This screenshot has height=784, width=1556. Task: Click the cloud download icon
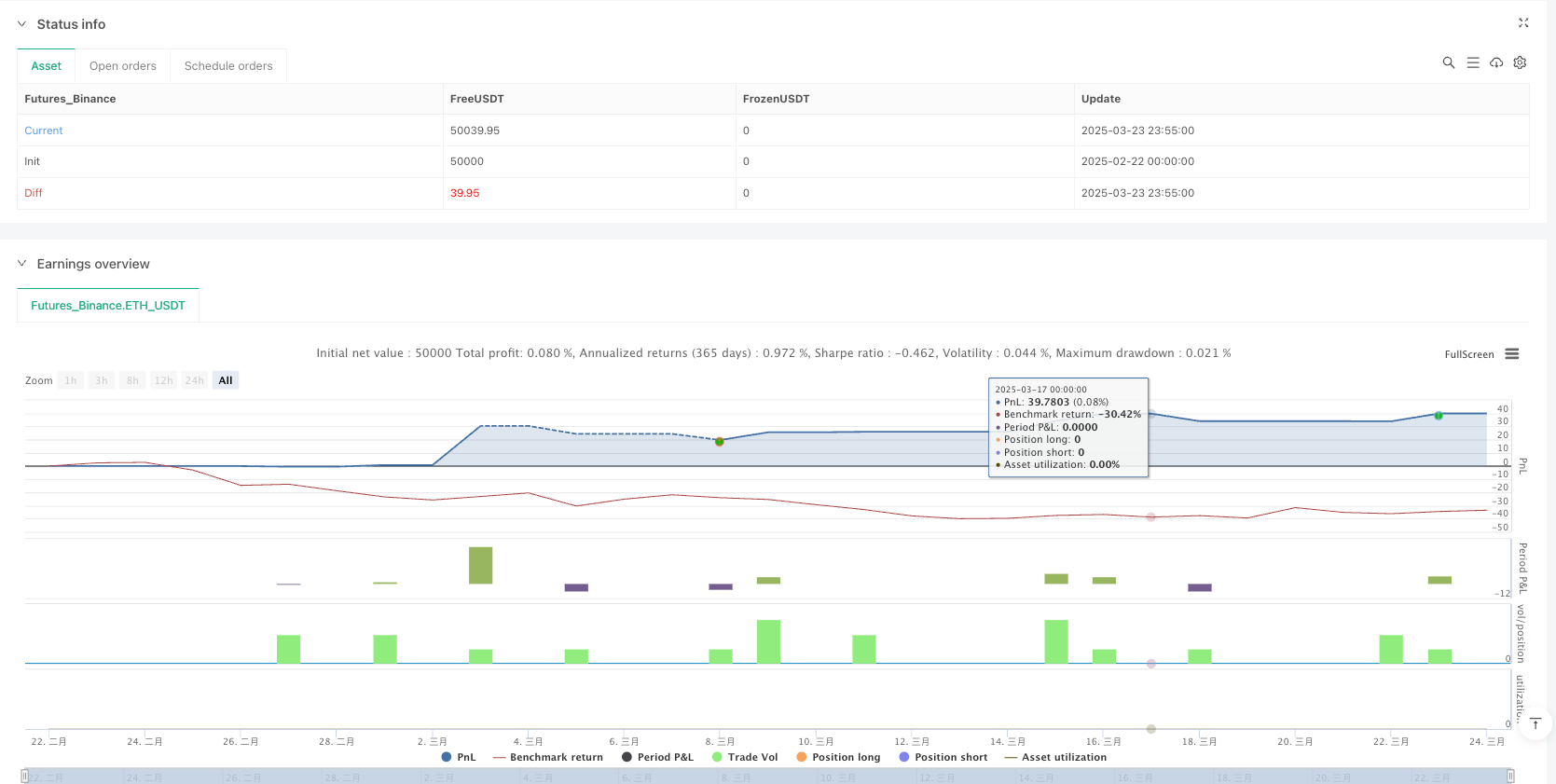tap(1496, 62)
